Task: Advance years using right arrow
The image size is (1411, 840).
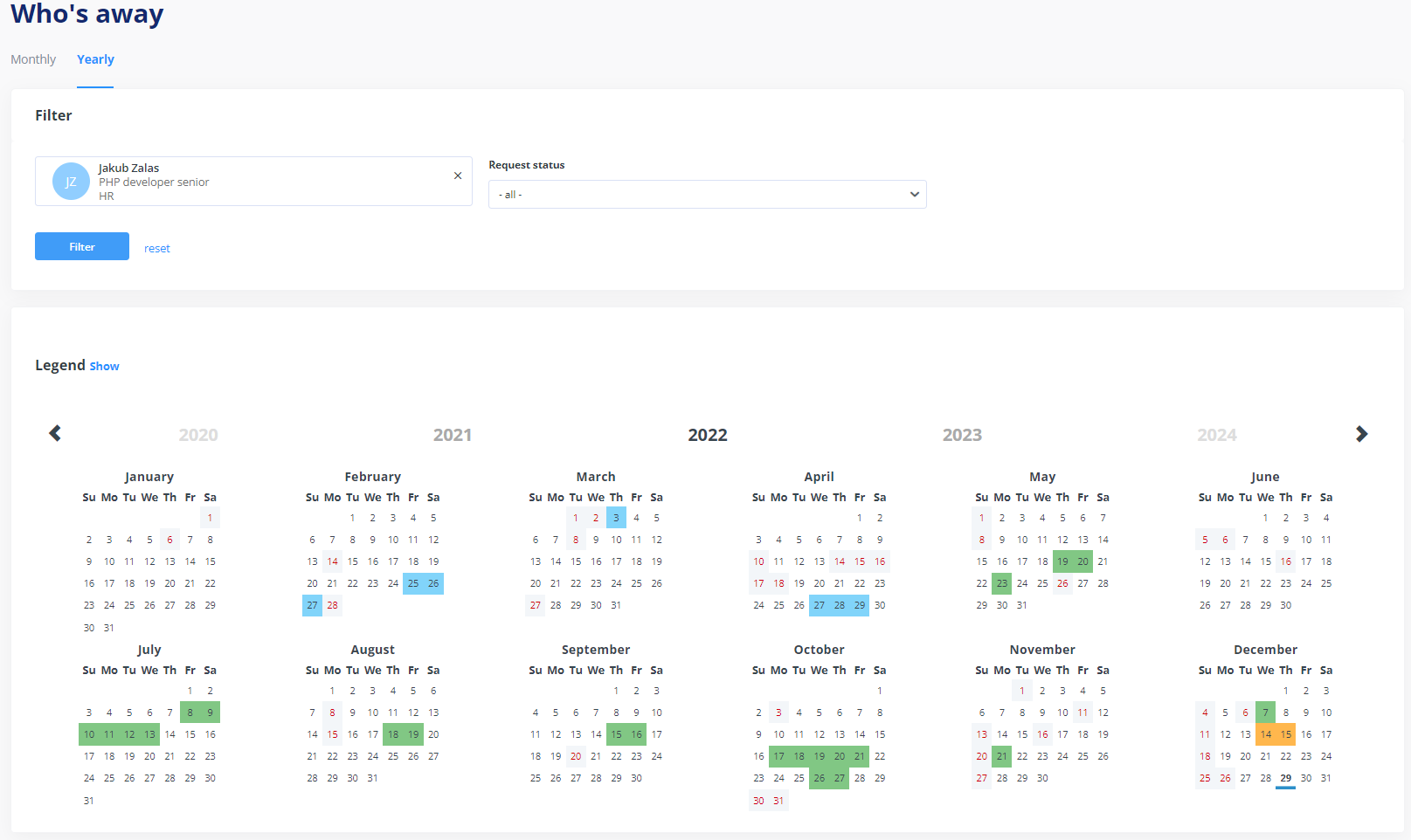Action: [1361, 434]
